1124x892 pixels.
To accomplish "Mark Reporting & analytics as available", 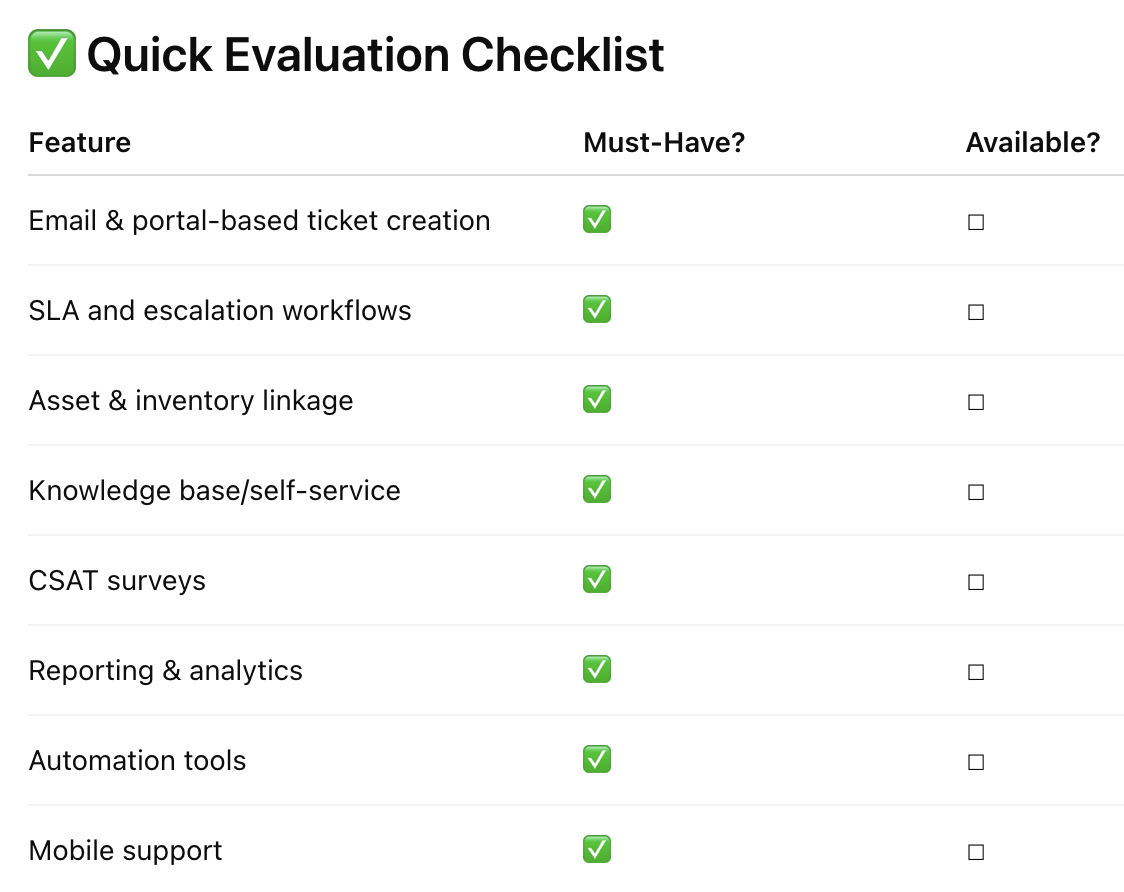I will click(976, 672).
